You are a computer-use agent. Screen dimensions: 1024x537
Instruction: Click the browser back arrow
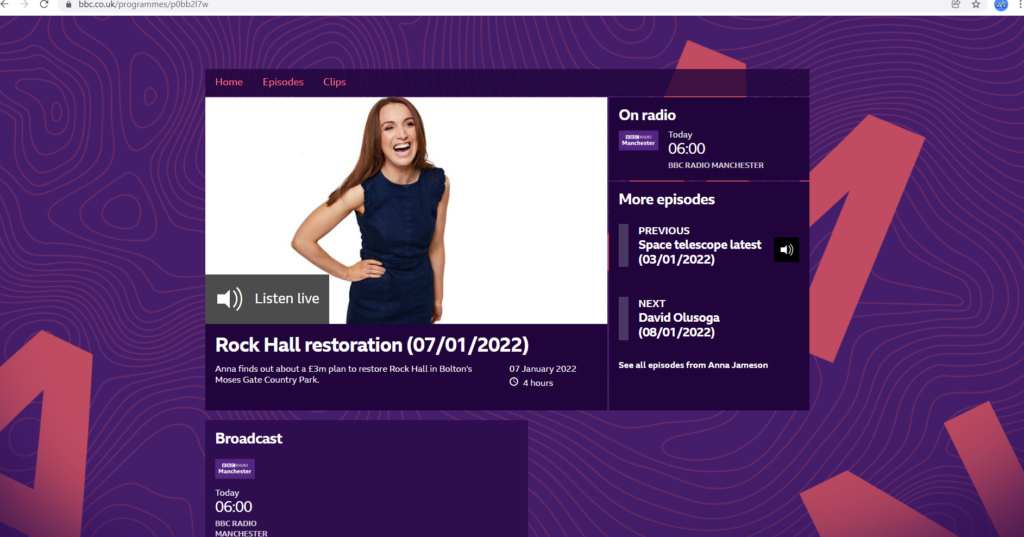tap(5, 4)
